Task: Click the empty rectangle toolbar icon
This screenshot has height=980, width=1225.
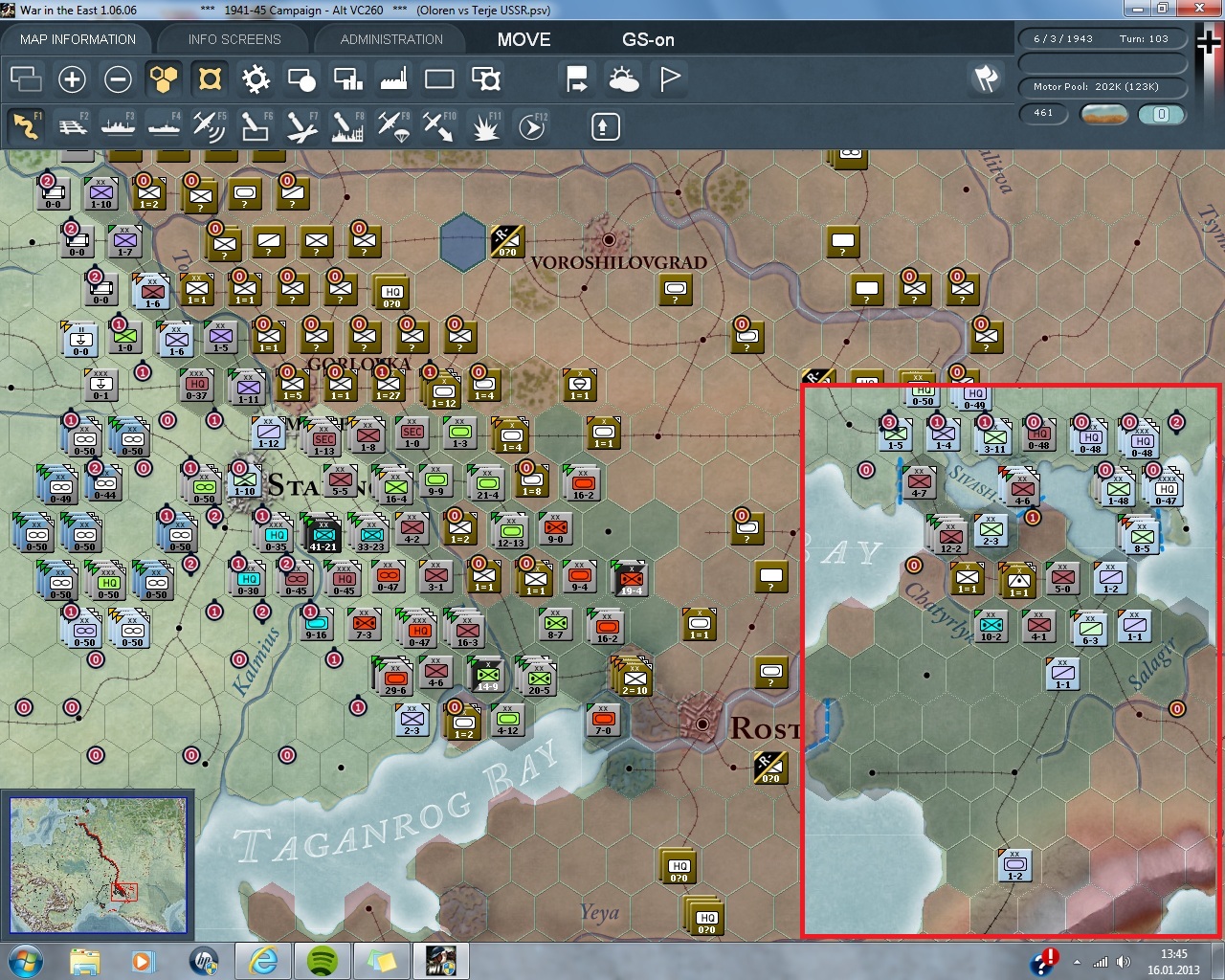Action: 439,78
